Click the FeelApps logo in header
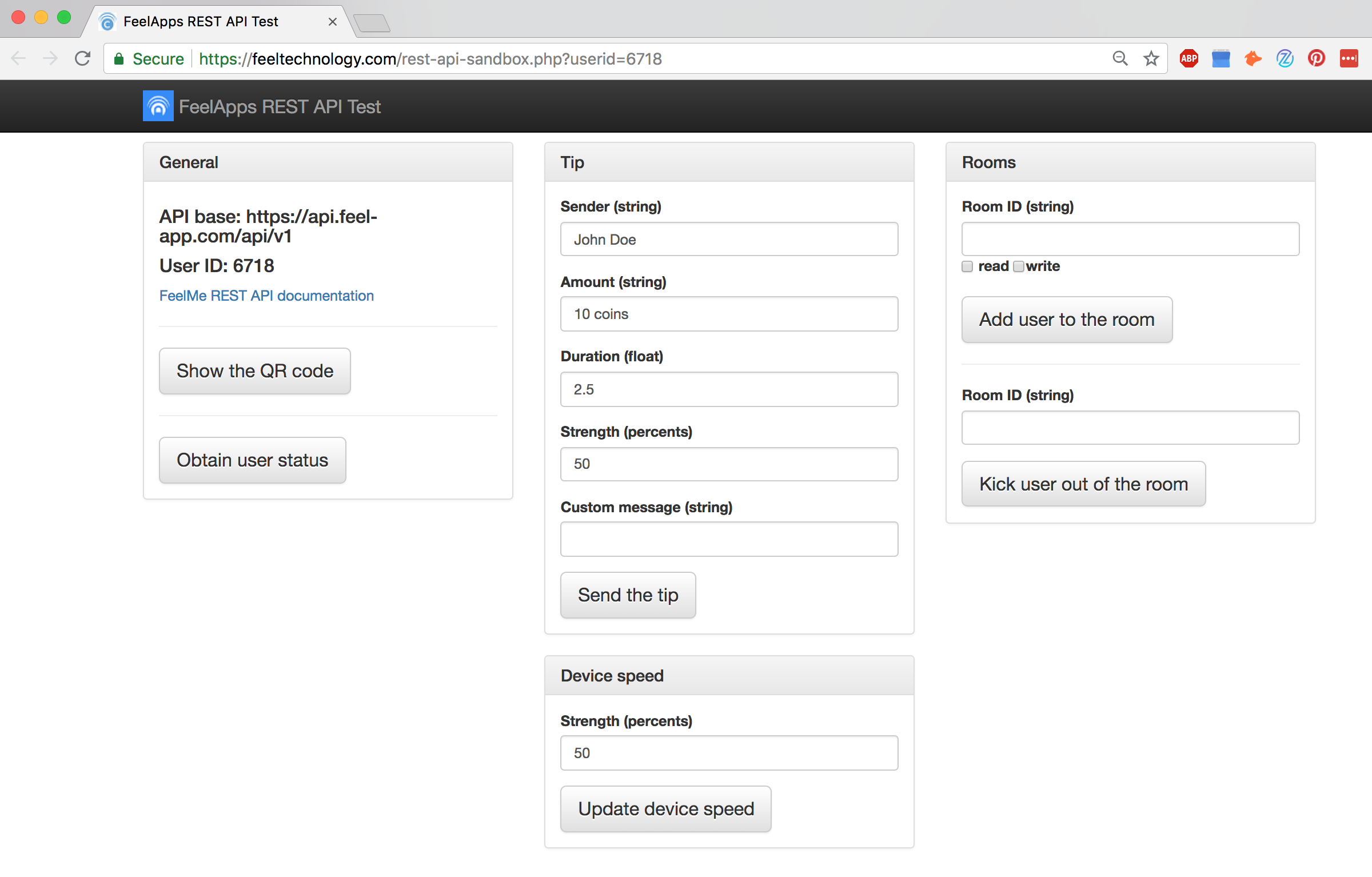 pyautogui.click(x=158, y=106)
